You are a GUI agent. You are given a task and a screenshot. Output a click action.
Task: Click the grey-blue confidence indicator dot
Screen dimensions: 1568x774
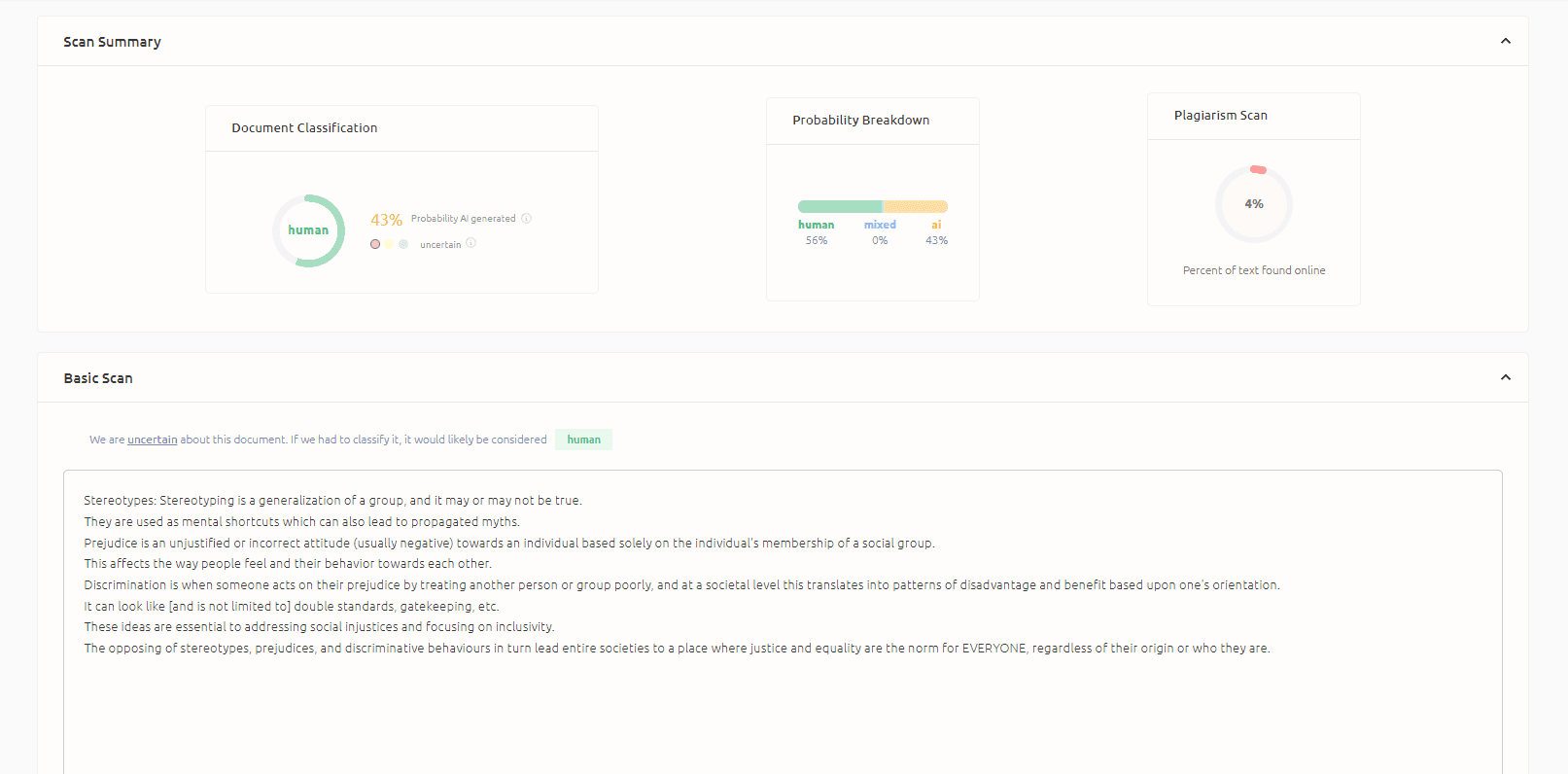(403, 244)
